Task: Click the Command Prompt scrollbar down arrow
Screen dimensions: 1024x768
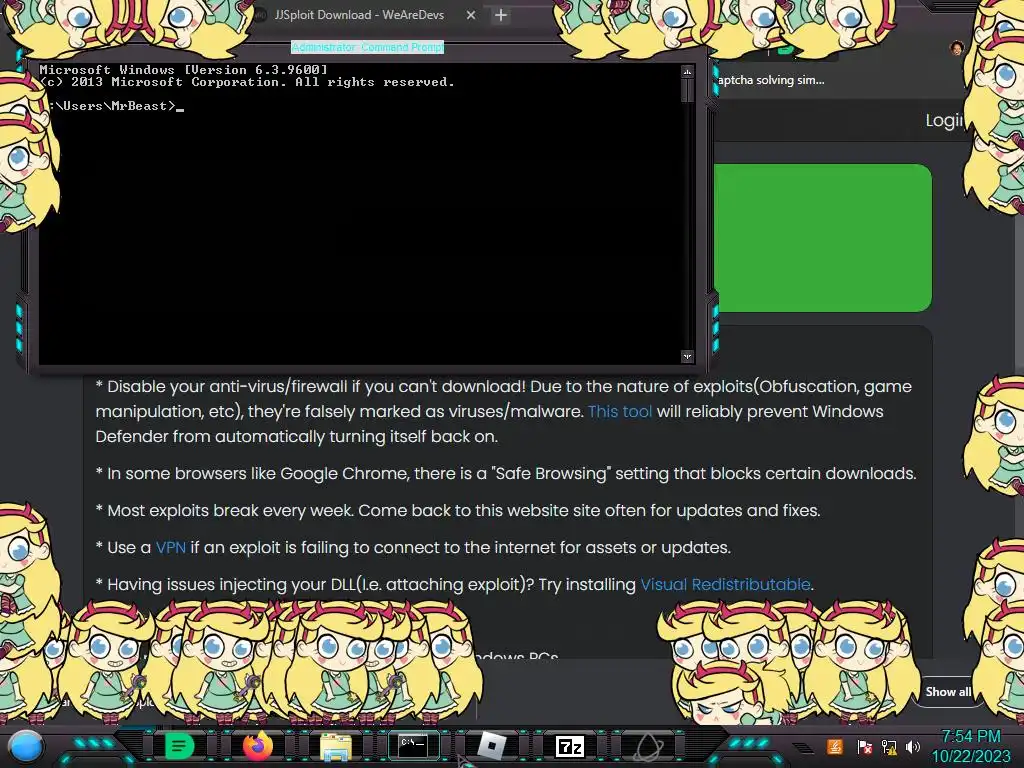Action: point(687,357)
